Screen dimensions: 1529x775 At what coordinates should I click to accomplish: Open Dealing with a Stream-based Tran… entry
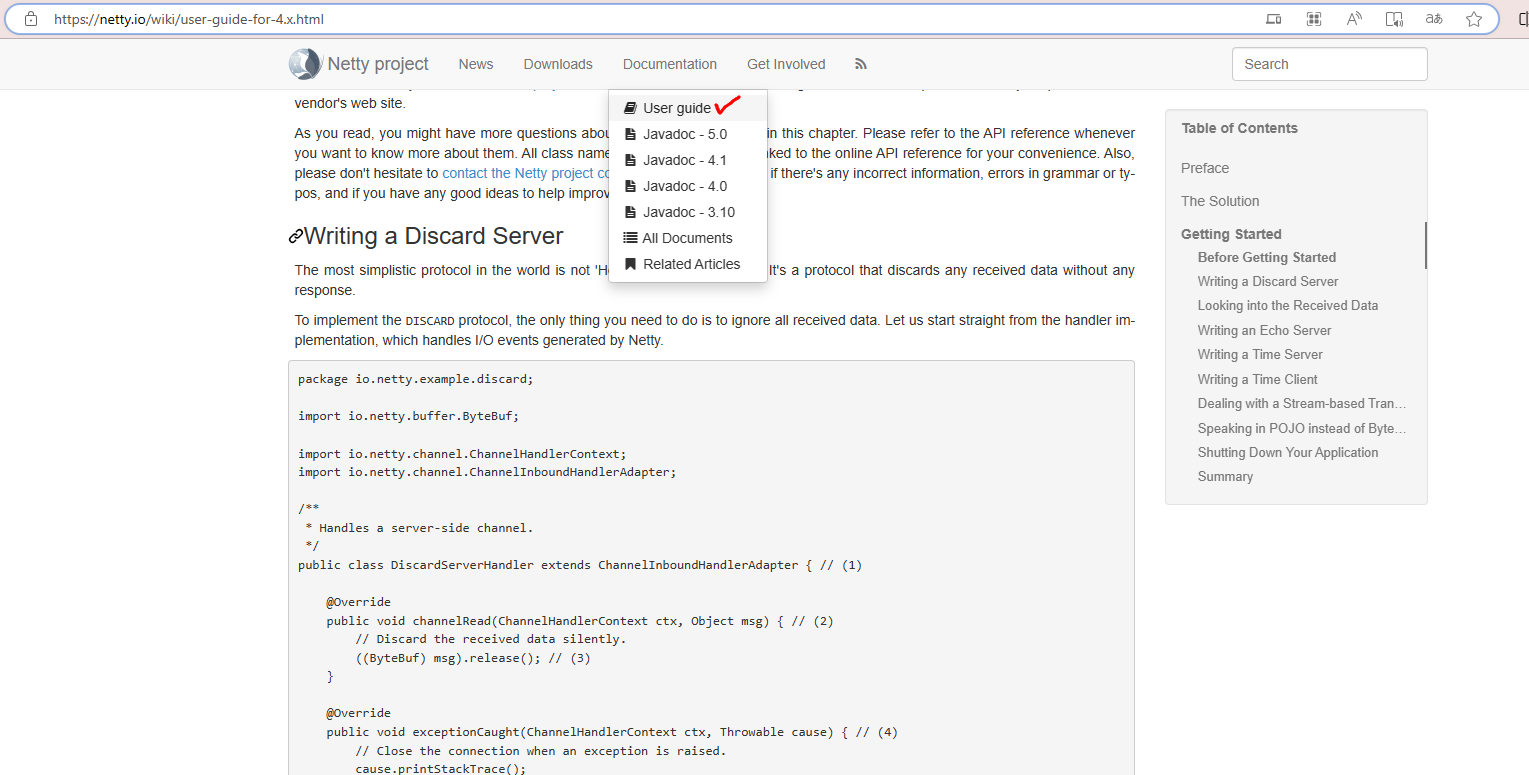(1302, 404)
